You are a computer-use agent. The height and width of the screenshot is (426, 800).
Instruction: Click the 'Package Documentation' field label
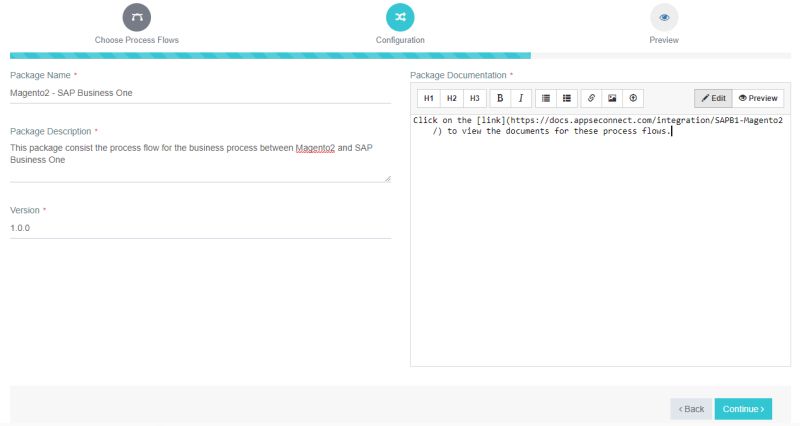458,75
